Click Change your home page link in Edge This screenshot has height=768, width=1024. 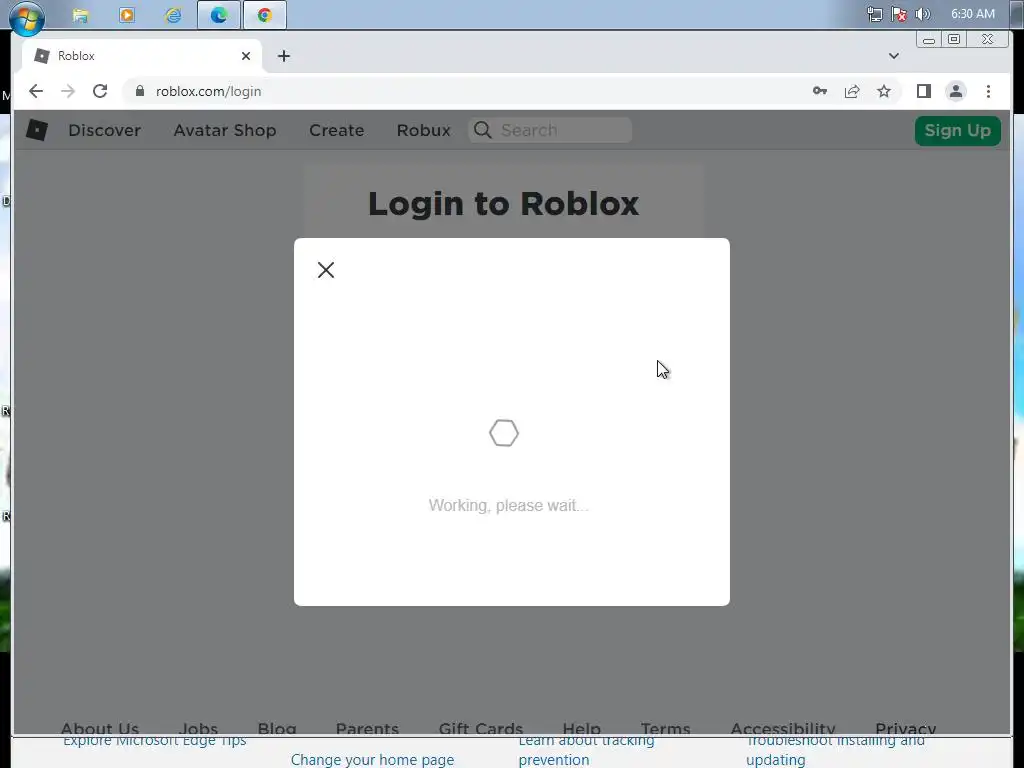pos(372,760)
